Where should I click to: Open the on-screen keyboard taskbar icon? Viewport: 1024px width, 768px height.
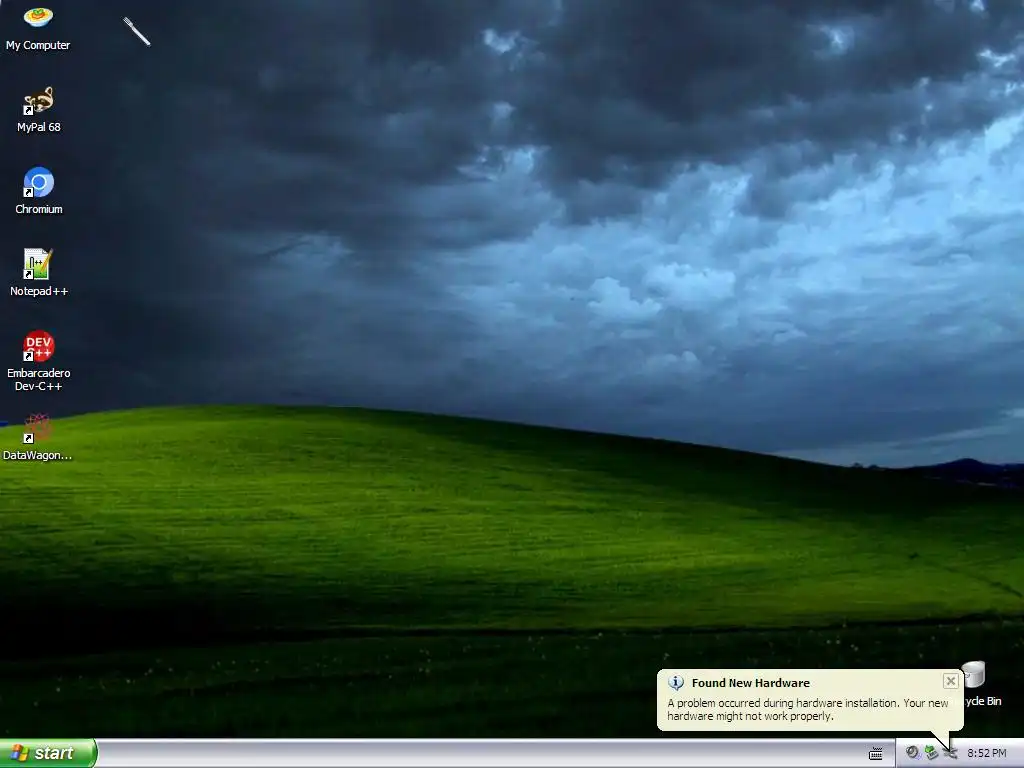tap(876, 754)
